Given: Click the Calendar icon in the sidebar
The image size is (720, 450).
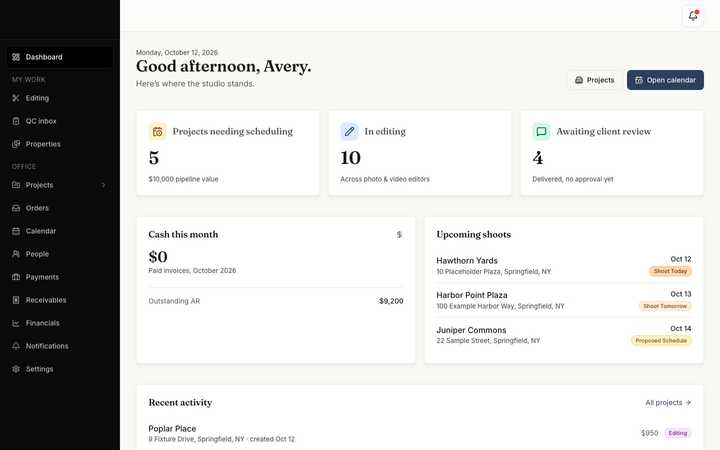Looking at the screenshot, I should tap(16, 231).
